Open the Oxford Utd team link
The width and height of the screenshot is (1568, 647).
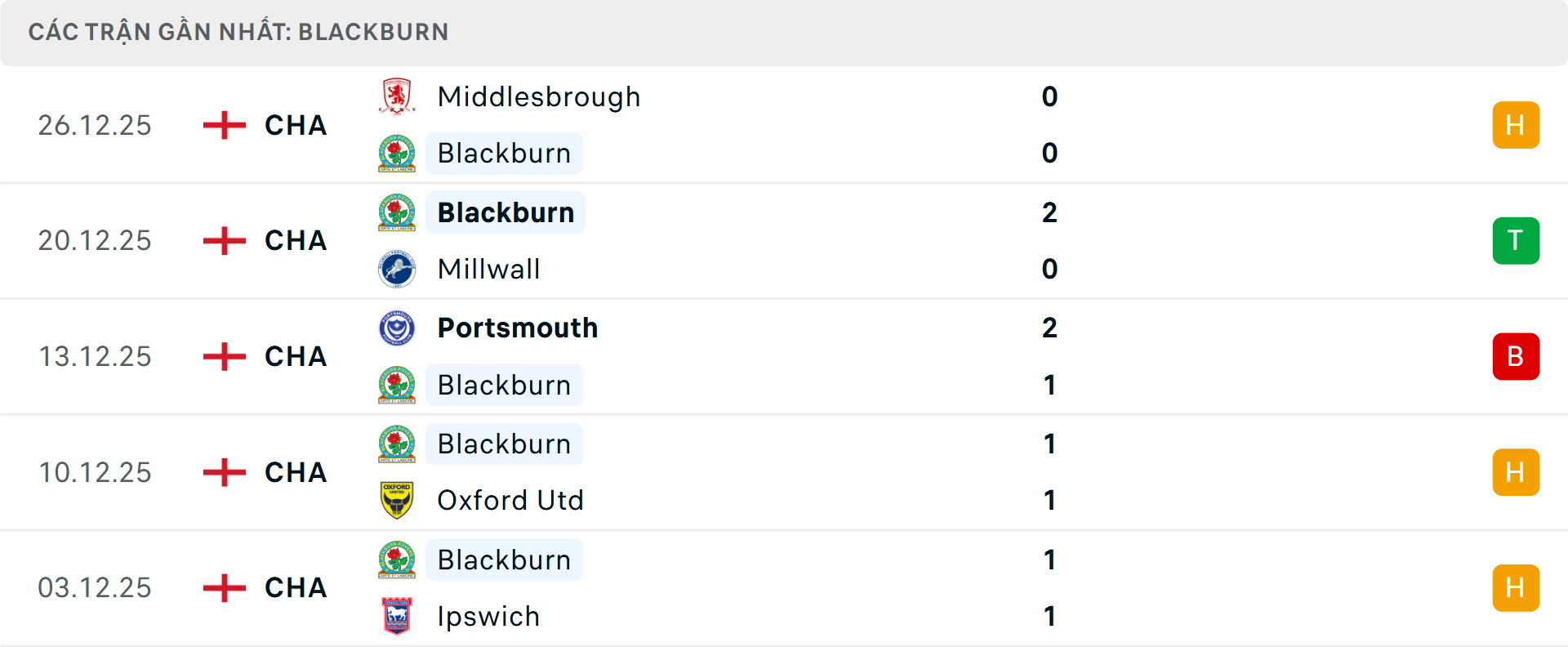point(510,500)
